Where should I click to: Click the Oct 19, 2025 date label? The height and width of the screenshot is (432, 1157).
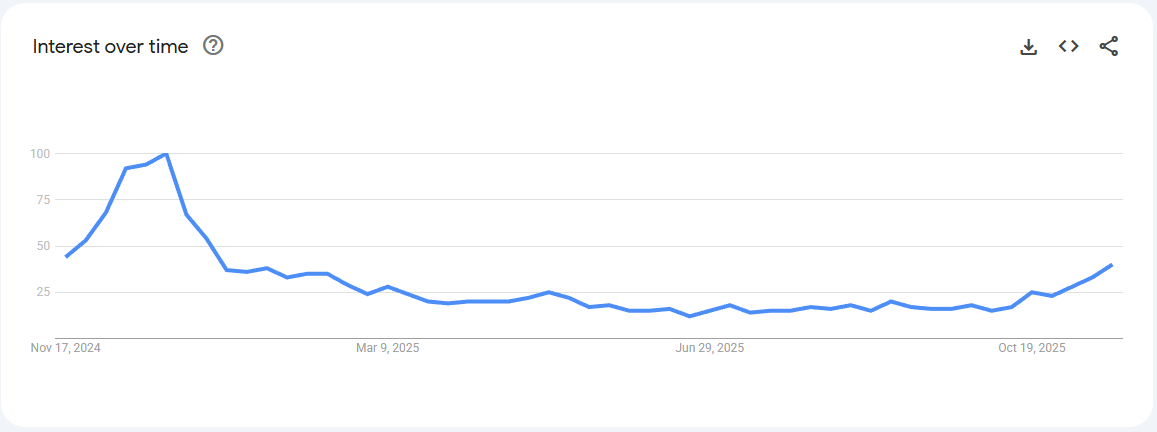(1032, 348)
